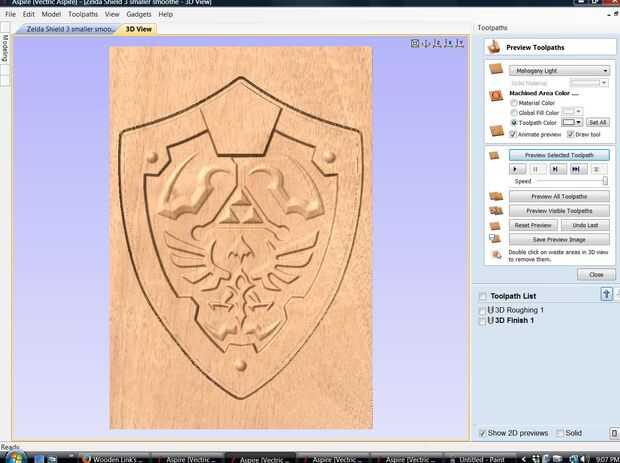620x463 pixels.
Task: Click the waste removal hint icon
Action: tap(496, 255)
